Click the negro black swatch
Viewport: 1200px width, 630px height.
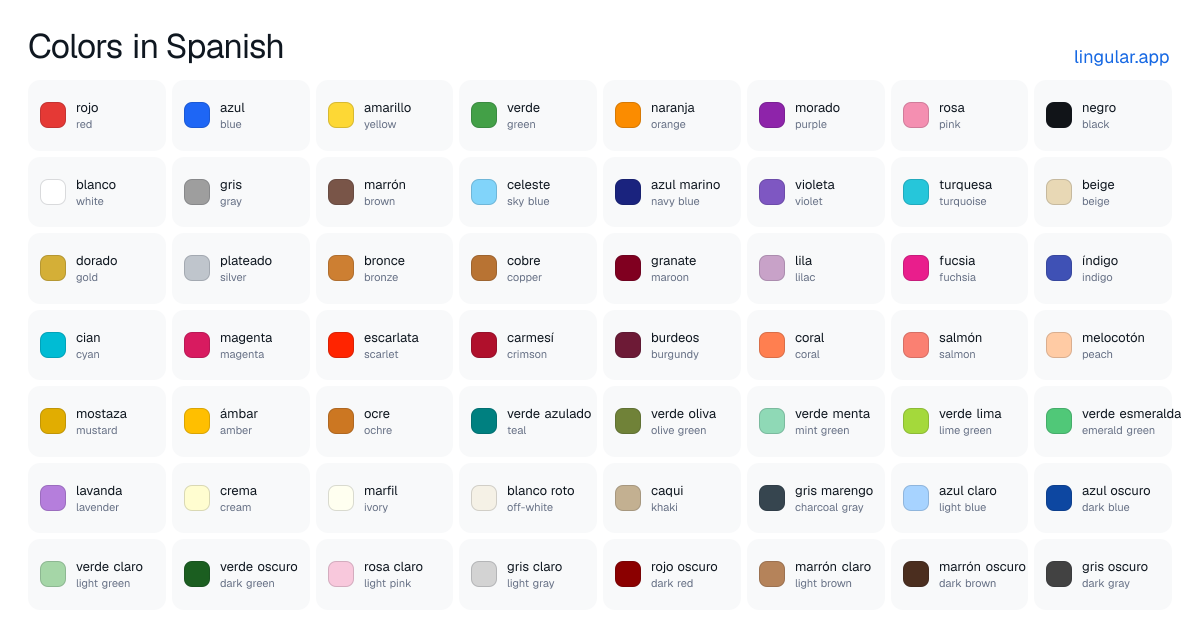pyautogui.click(x=1059, y=115)
